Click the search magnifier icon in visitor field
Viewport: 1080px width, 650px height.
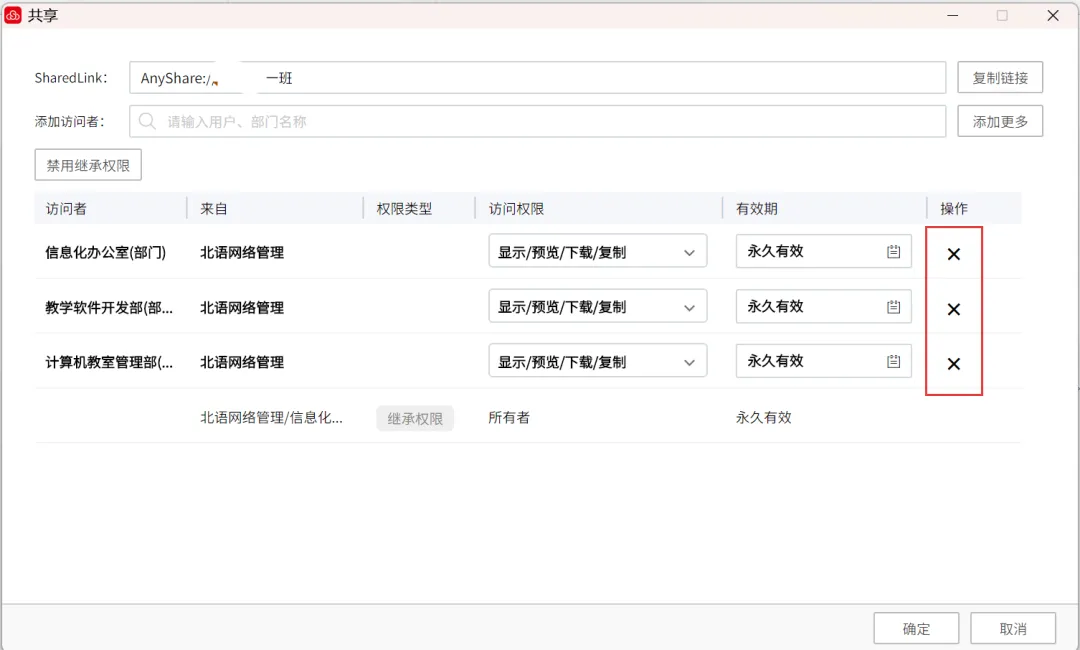[147, 121]
